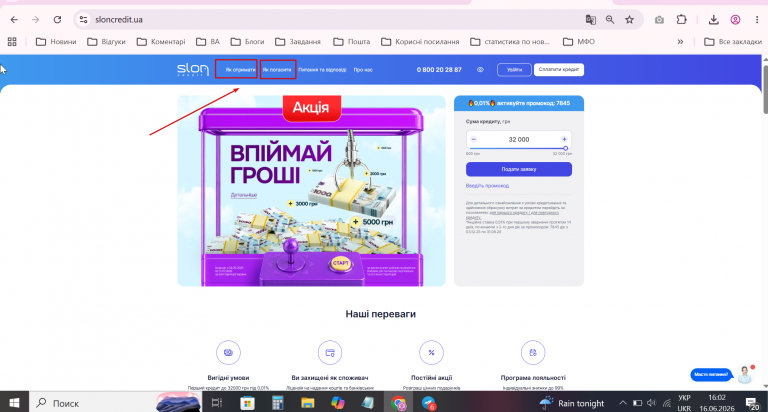Bookmark this page with the star icon
Viewport: 768px width, 412px height.
629,20
